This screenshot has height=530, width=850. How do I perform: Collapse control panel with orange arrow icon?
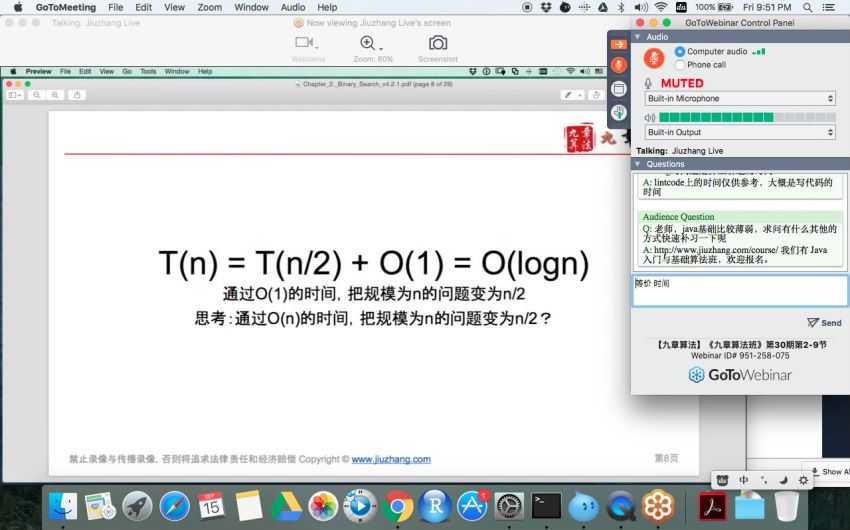[619, 44]
